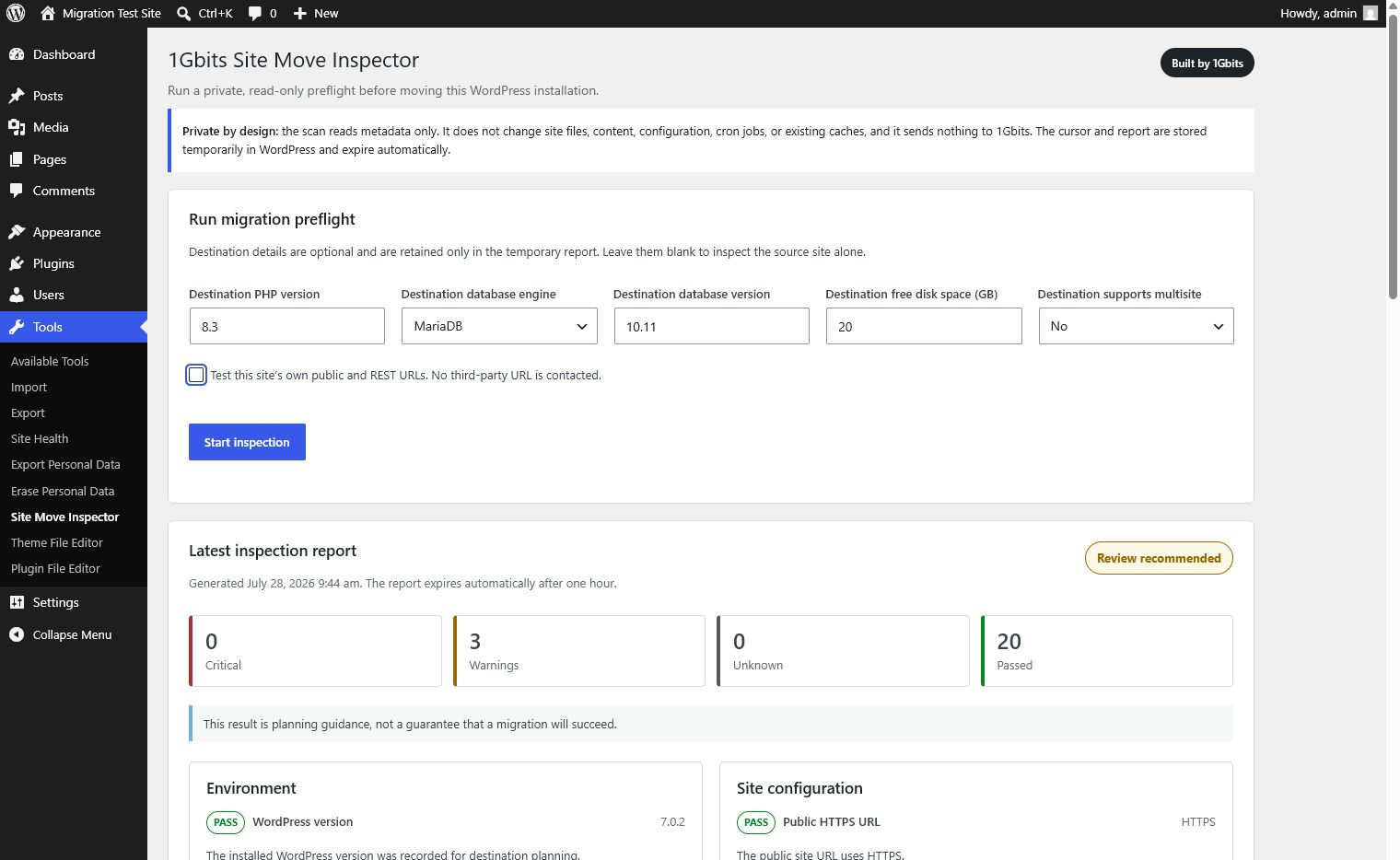Click the Pages icon in the sidebar
The image size is (1400, 860).
tap(17, 159)
